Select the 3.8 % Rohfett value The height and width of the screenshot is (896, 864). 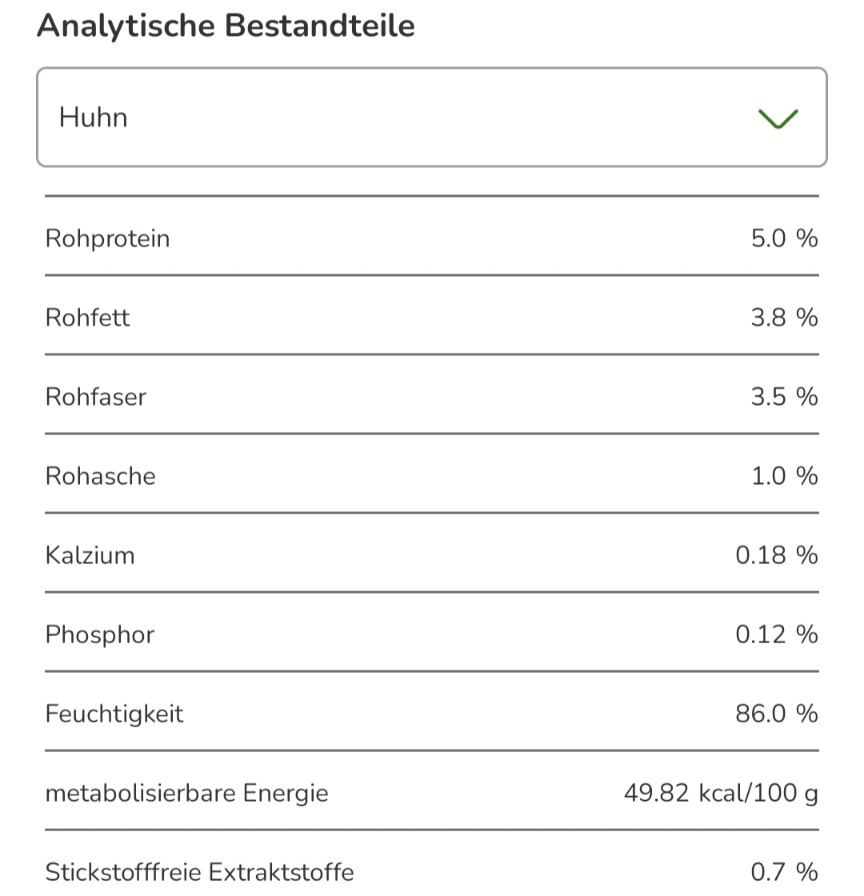(784, 318)
